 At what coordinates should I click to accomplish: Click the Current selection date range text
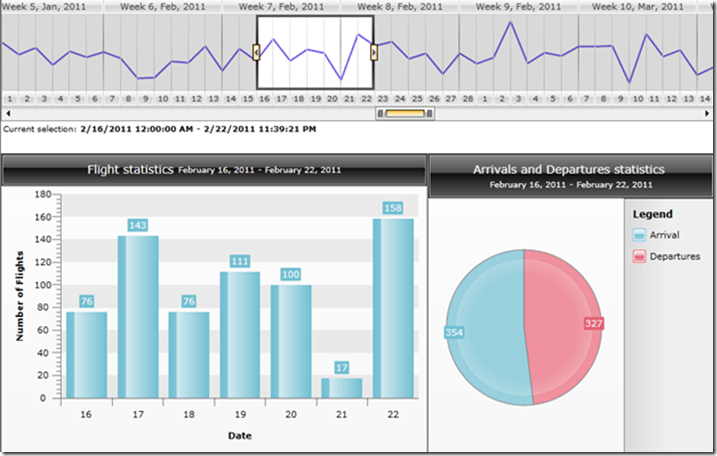click(198, 129)
